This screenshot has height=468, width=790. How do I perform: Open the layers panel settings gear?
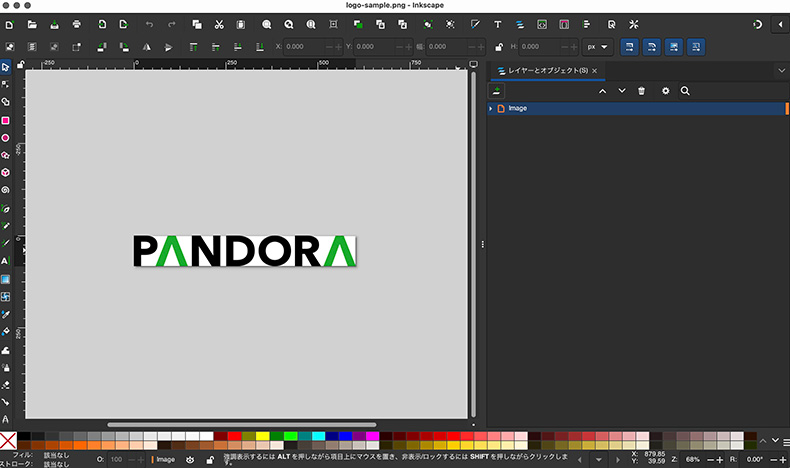coord(666,91)
